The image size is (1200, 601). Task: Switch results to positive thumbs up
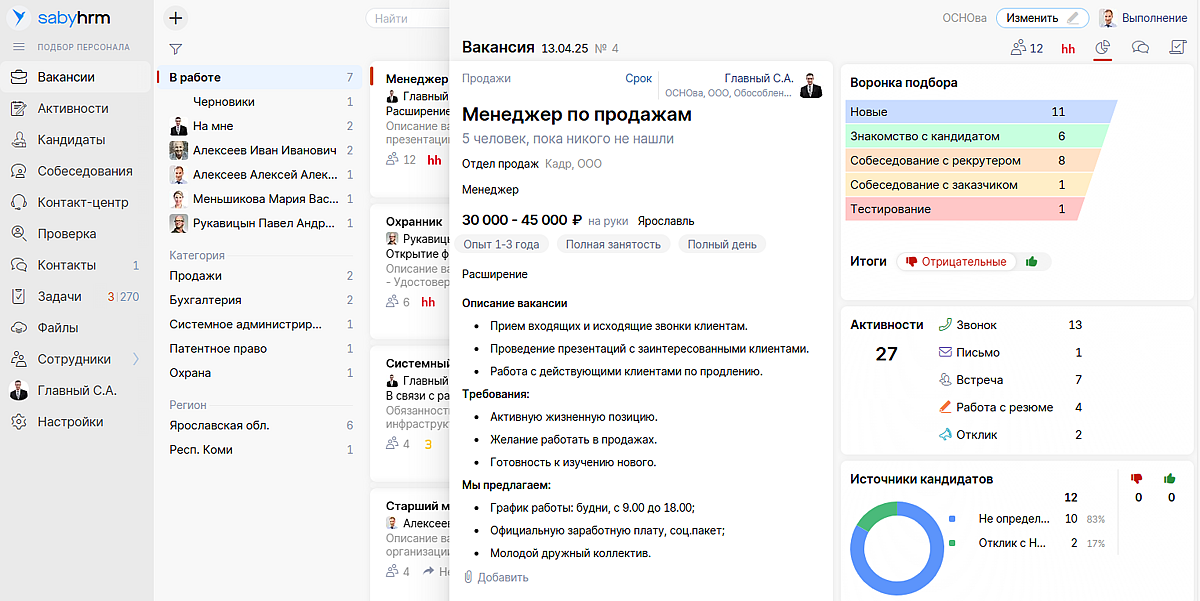(x=1032, y=262)
